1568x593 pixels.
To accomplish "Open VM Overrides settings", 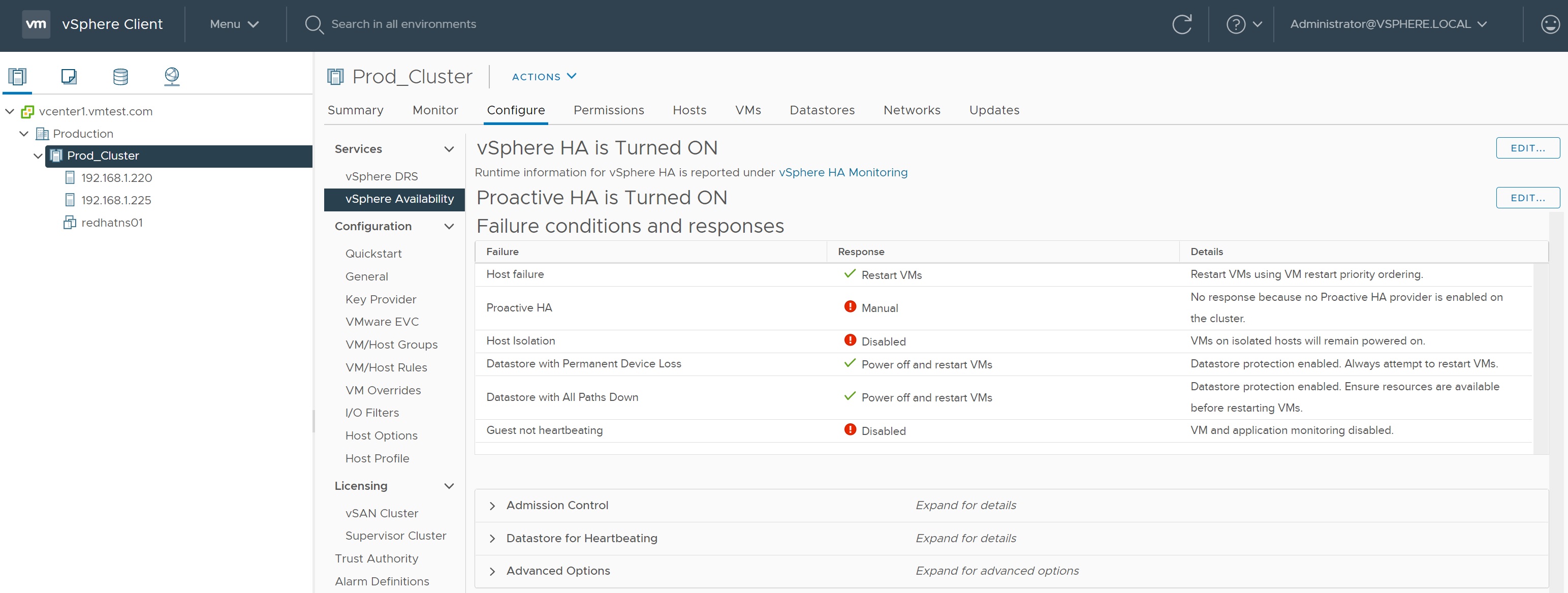I will point(383,390).
